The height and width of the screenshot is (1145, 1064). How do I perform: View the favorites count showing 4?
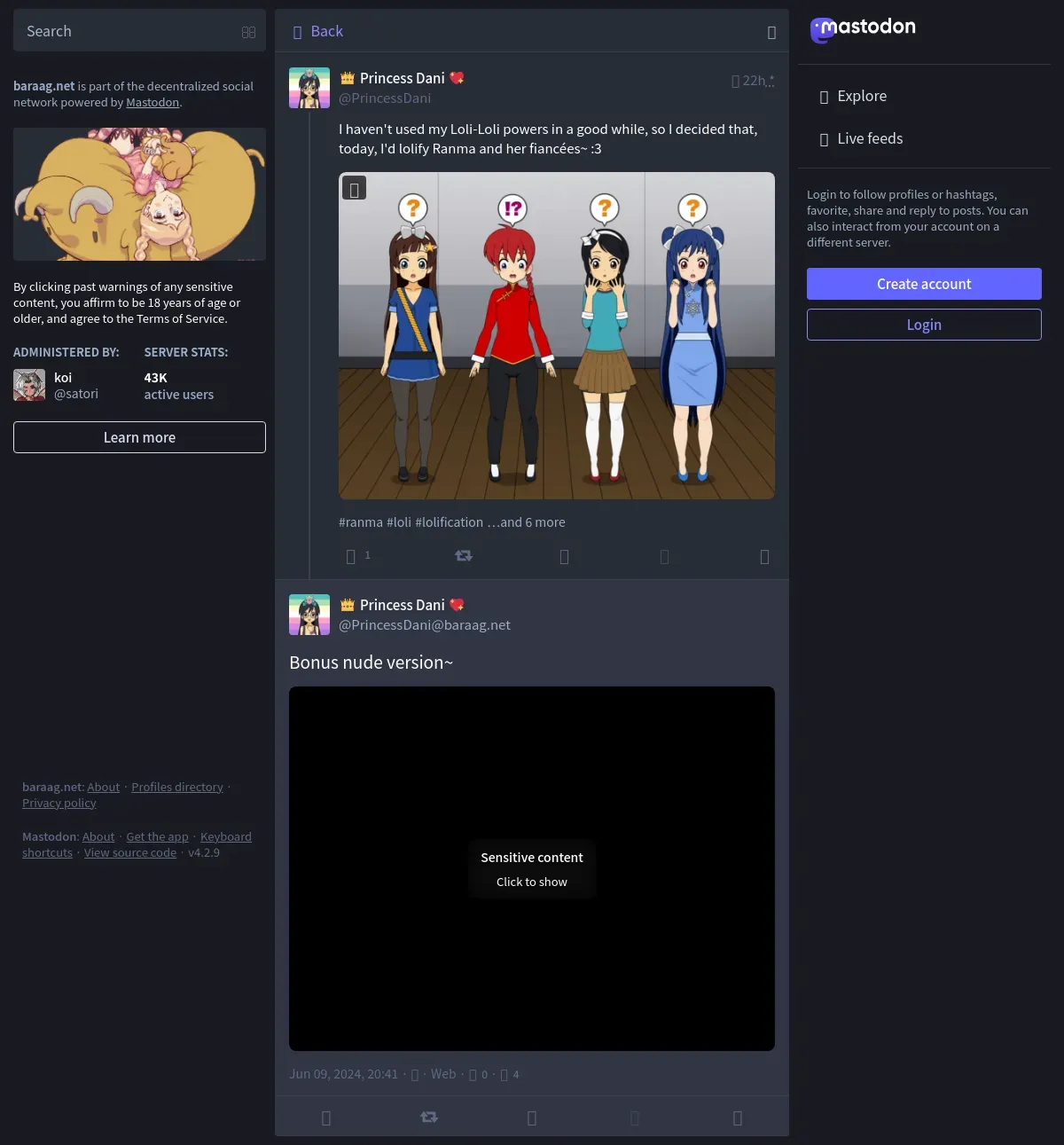click(x=510, y=1075)
